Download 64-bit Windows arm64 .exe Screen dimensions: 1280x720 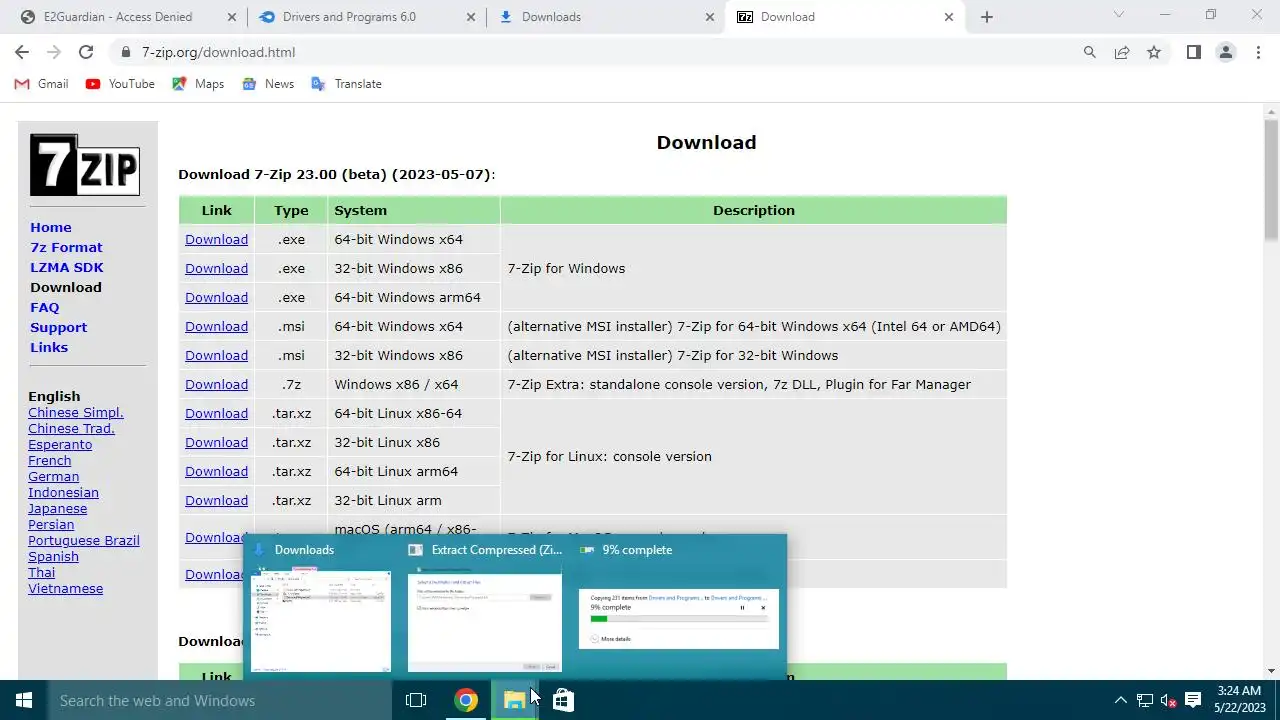[x=216, y=298]
